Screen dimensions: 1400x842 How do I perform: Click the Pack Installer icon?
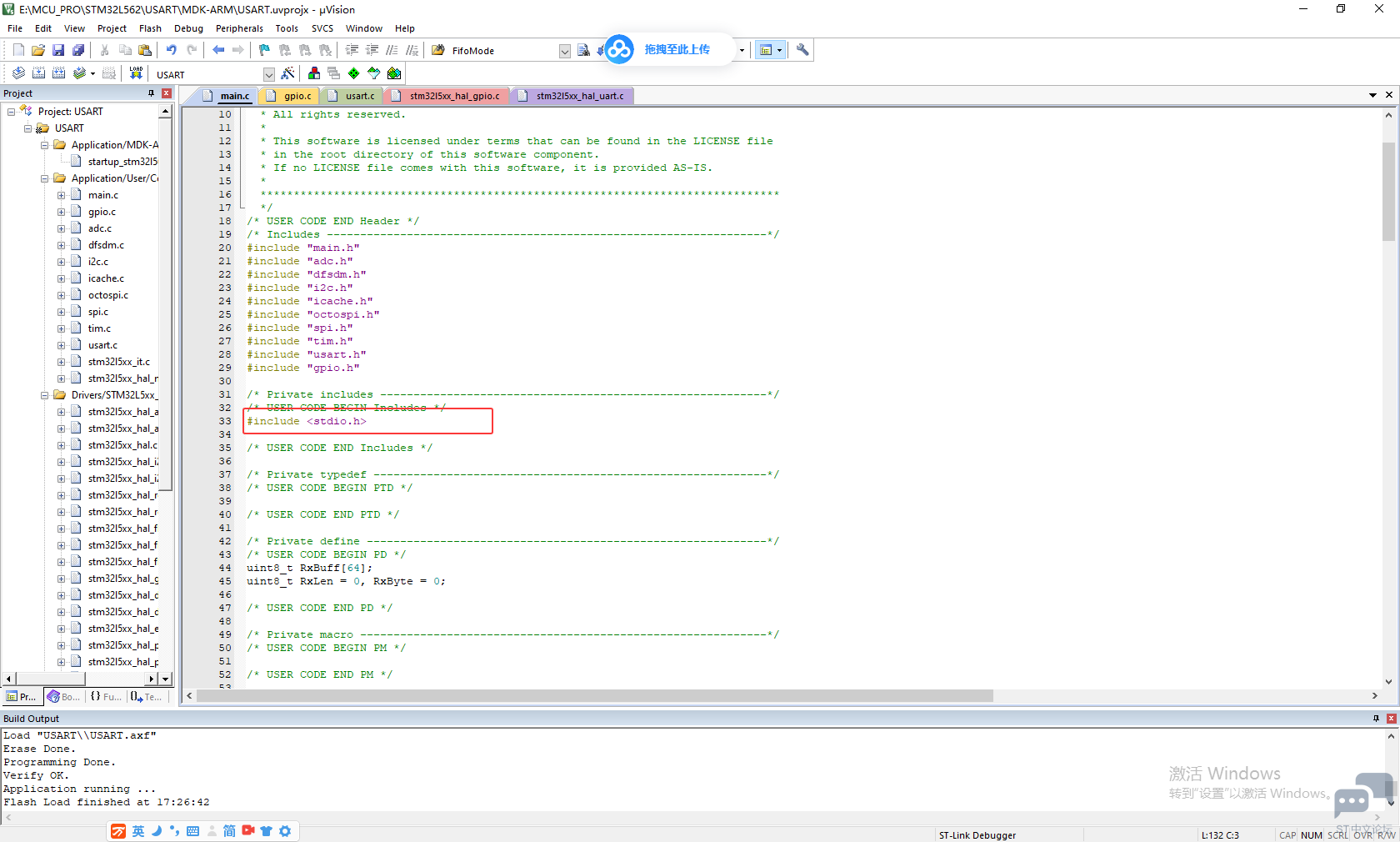point(394,73)
